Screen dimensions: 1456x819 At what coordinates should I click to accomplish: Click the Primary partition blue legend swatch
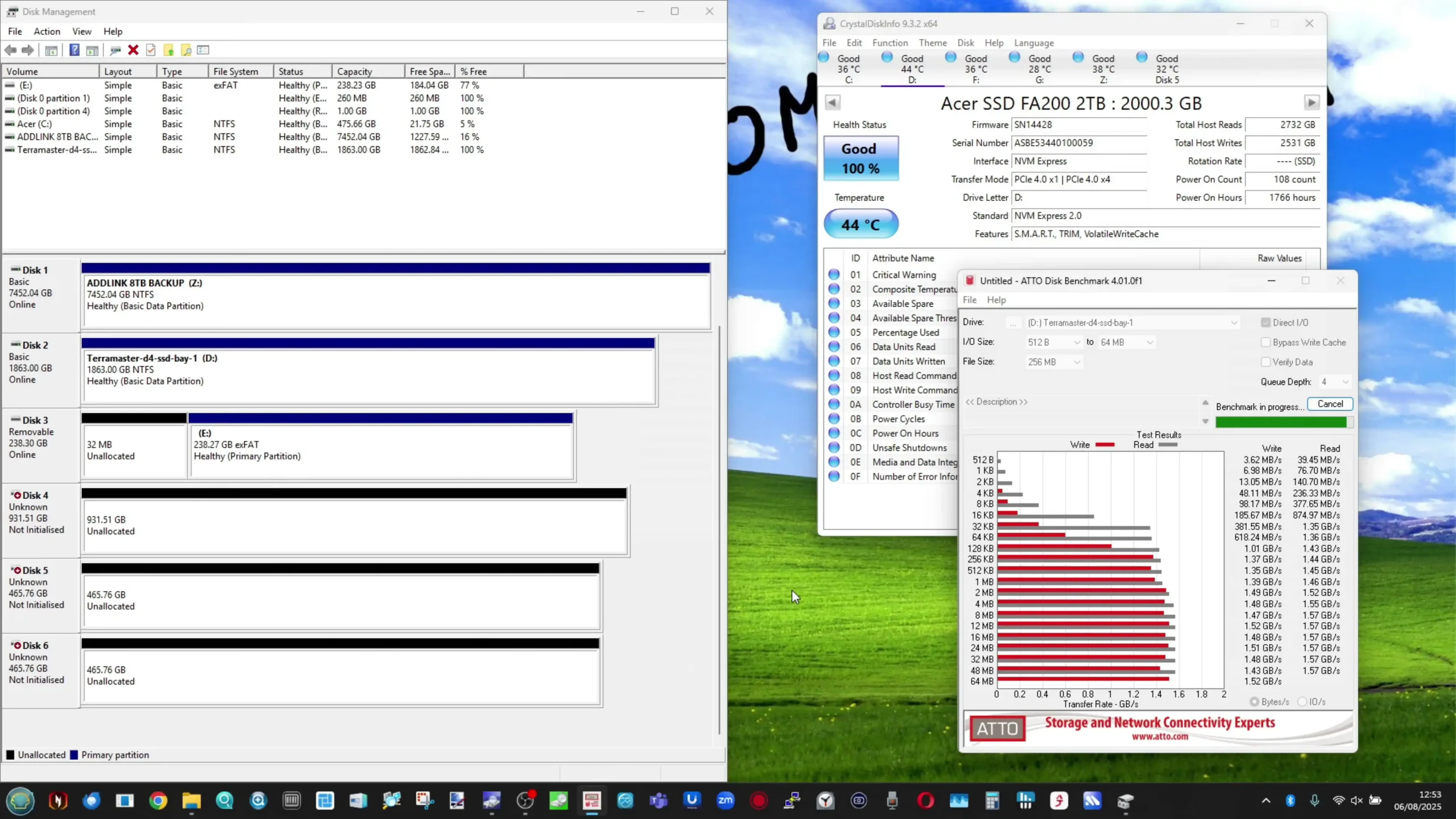tap(74, 755)
